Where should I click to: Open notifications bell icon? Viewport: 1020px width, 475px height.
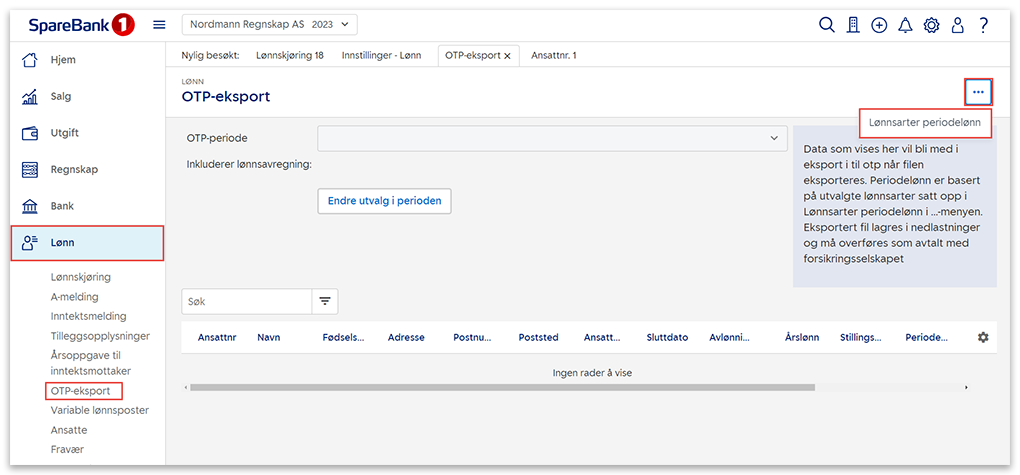point(905,25)
